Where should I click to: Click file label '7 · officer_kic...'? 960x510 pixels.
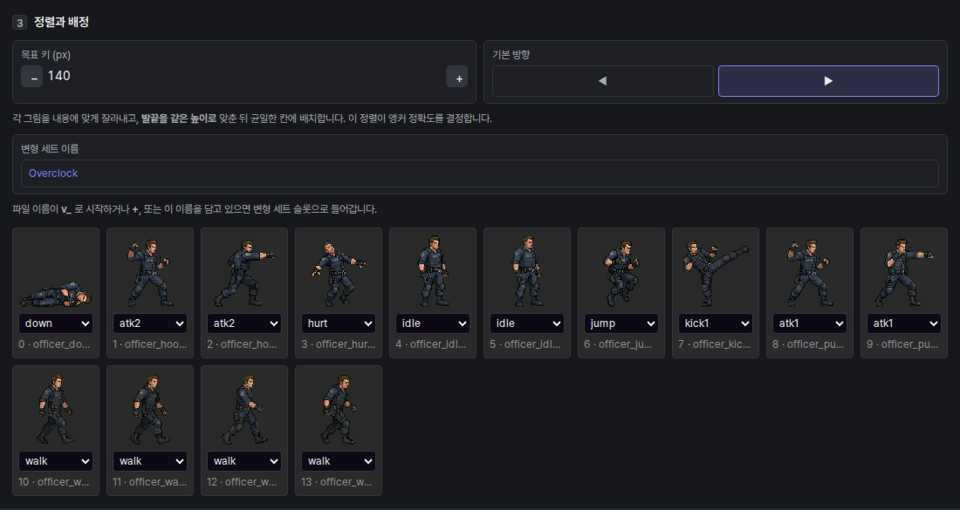714,344
